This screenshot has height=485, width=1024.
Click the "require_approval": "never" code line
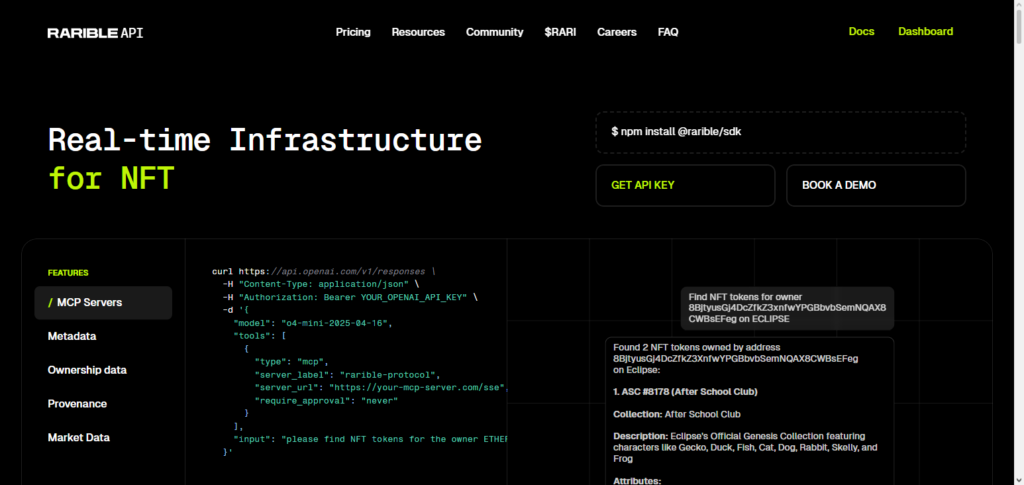326,400
